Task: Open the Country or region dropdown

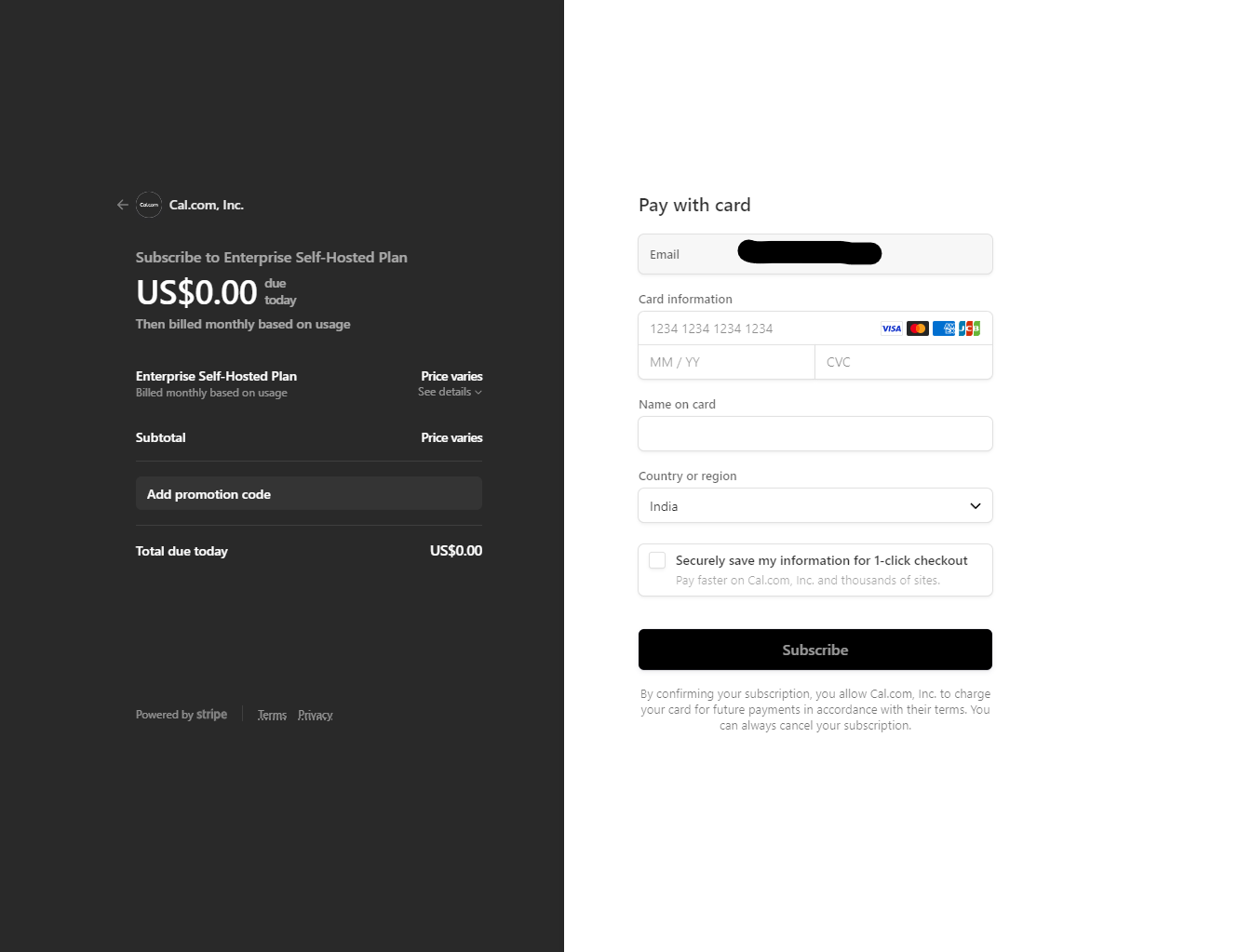Action: click(815, 506)
